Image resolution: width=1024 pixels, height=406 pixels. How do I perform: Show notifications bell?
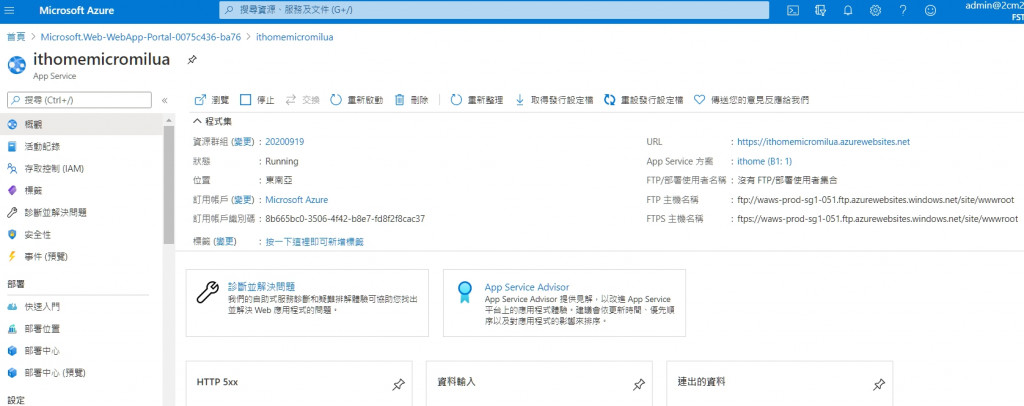pyautogui.click(x=848, y=10)
